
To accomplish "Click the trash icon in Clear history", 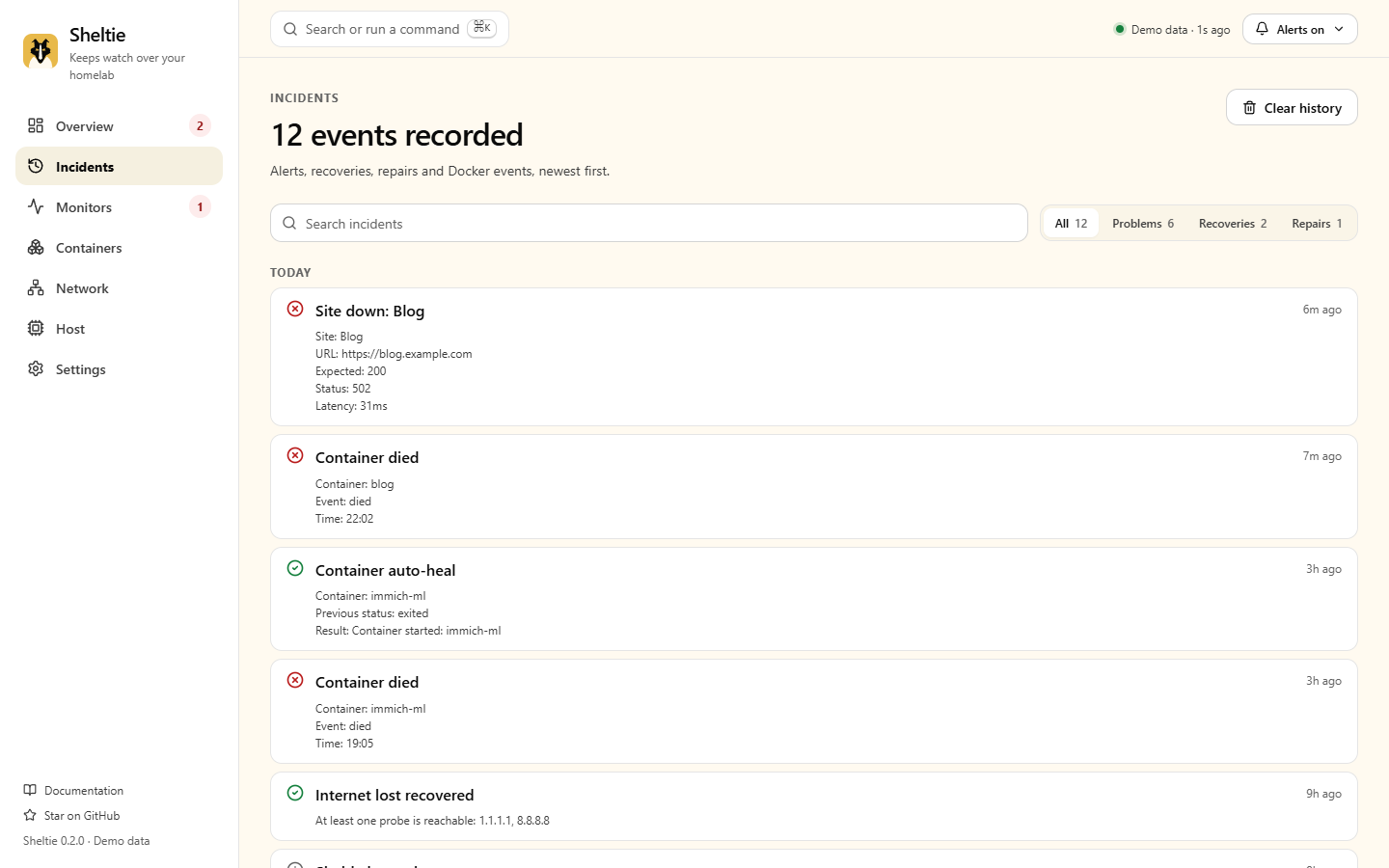I will [x=1249, y=108].
